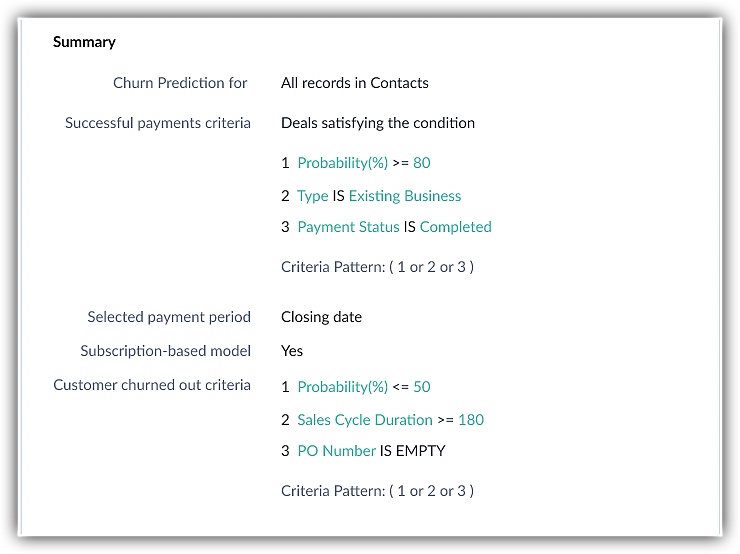The image size is (740, 554).
Task: Click the 180 duration value
Action: click(x=471, y=420)
